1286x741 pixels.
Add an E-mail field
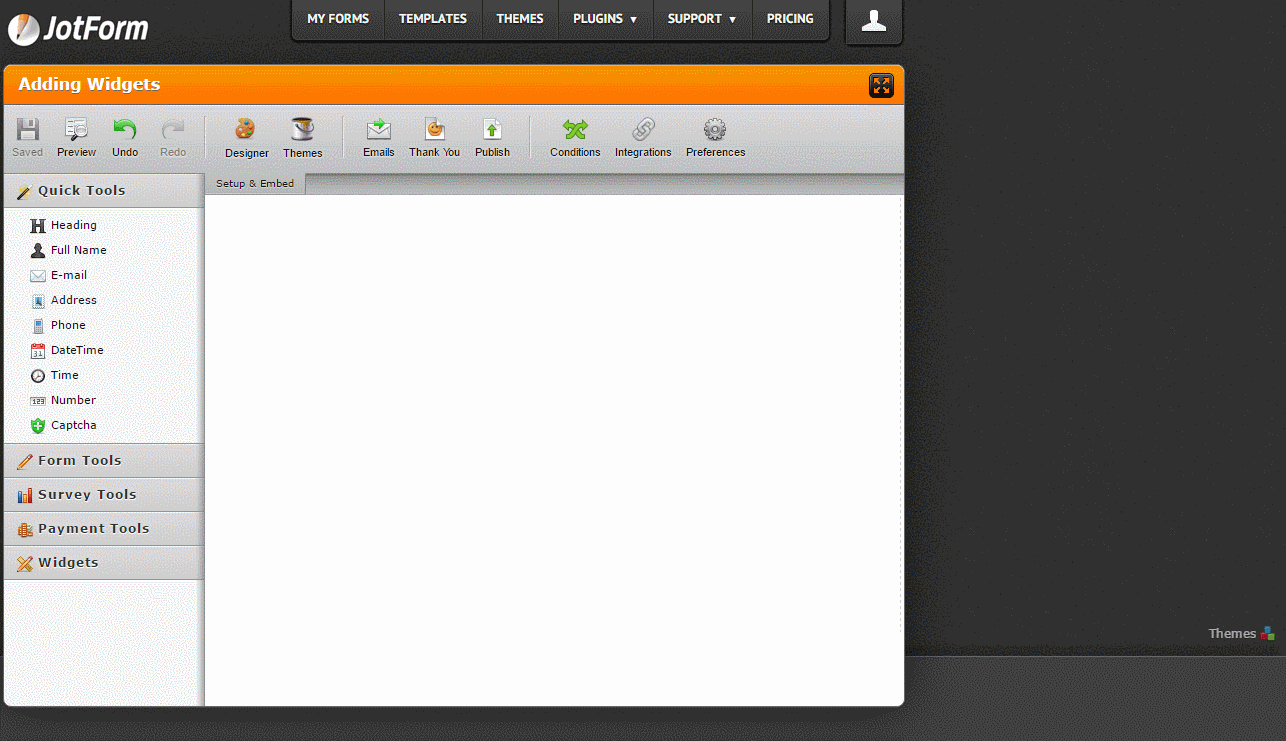59,275
